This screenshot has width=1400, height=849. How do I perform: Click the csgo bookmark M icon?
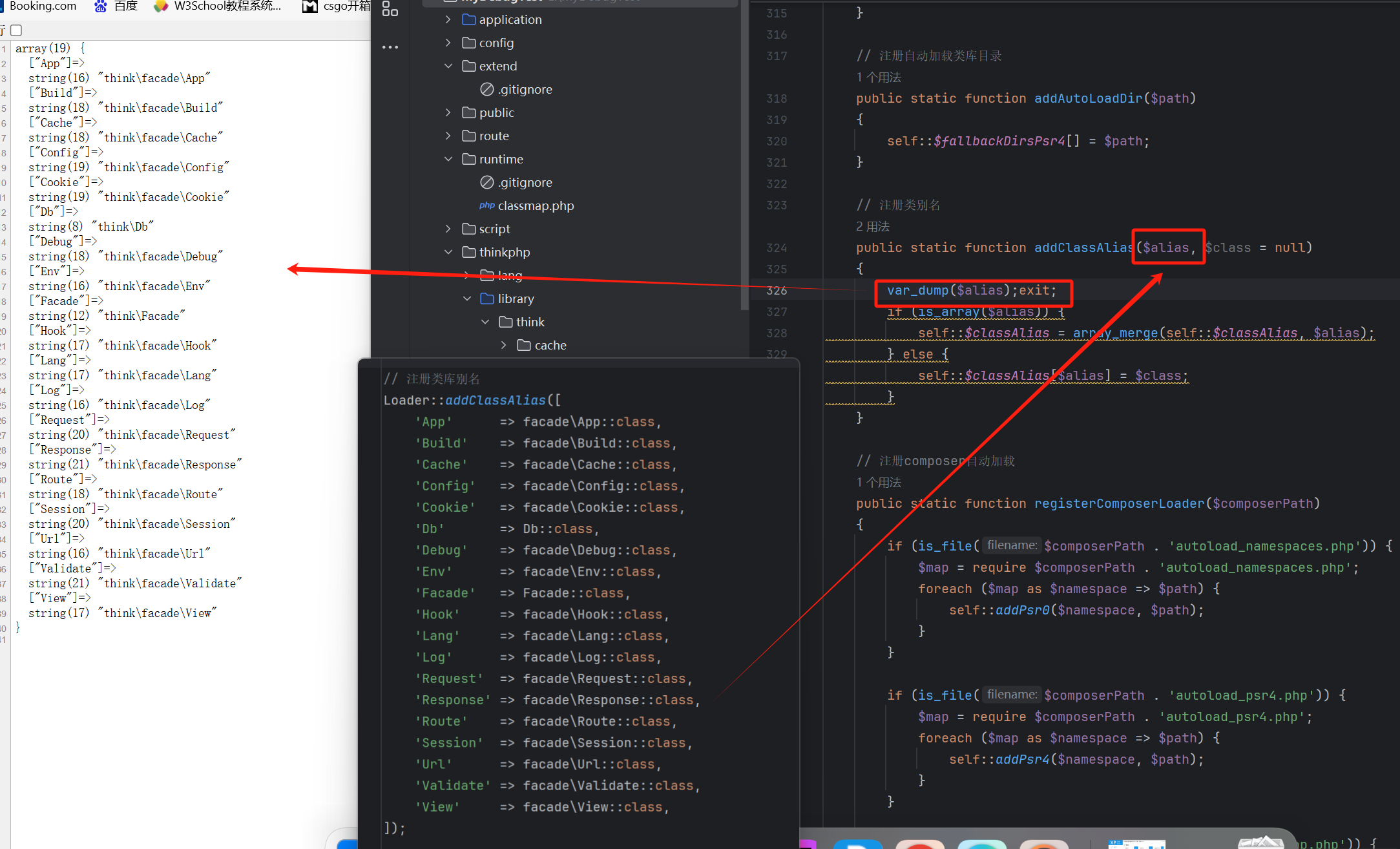coord(310,6)
